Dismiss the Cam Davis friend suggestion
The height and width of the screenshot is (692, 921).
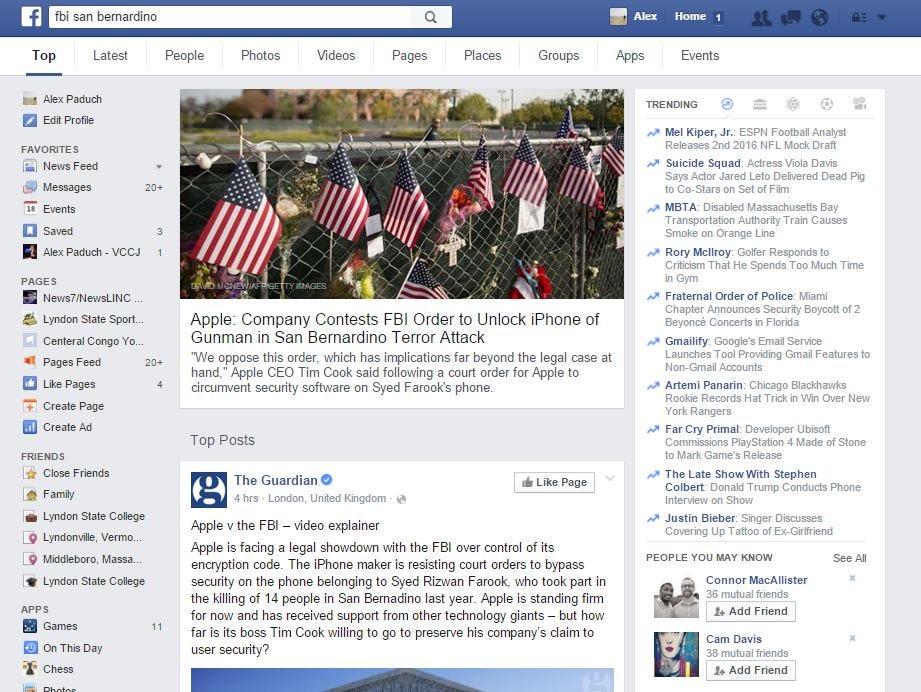click(852, 638)
